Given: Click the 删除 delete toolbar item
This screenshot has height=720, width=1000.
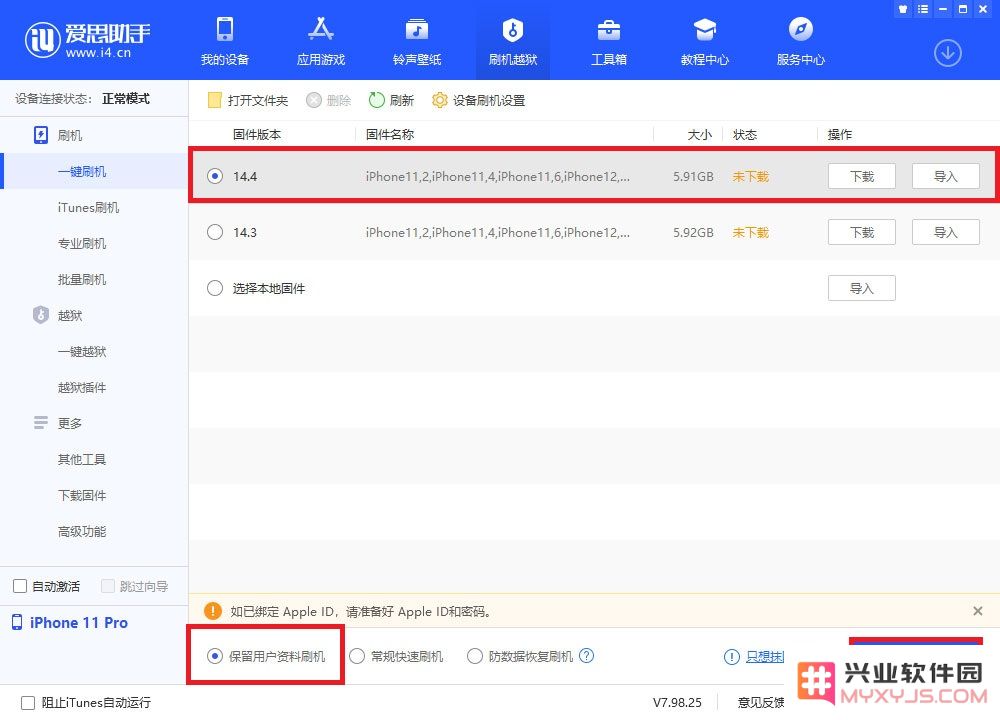Looking at the screenshot, I should [x=328, y=100].
